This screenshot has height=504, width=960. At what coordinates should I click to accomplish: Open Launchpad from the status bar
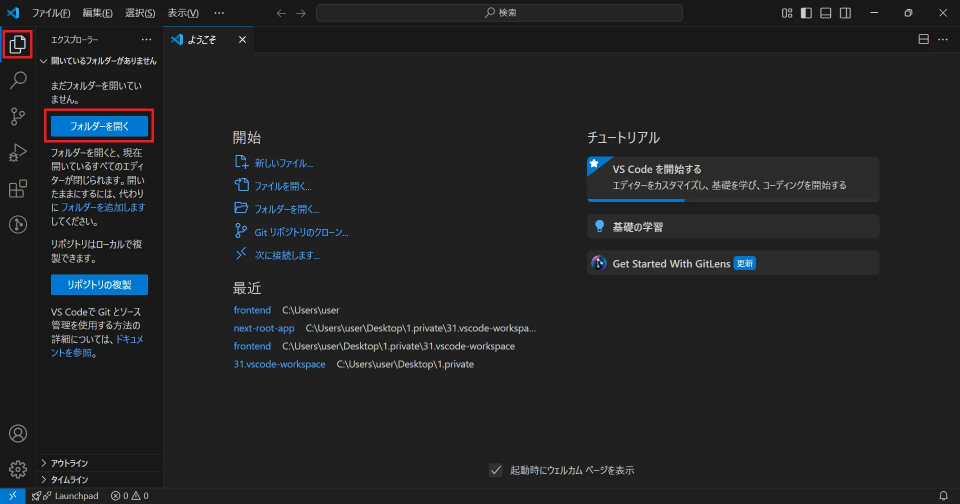coord(65,496)
